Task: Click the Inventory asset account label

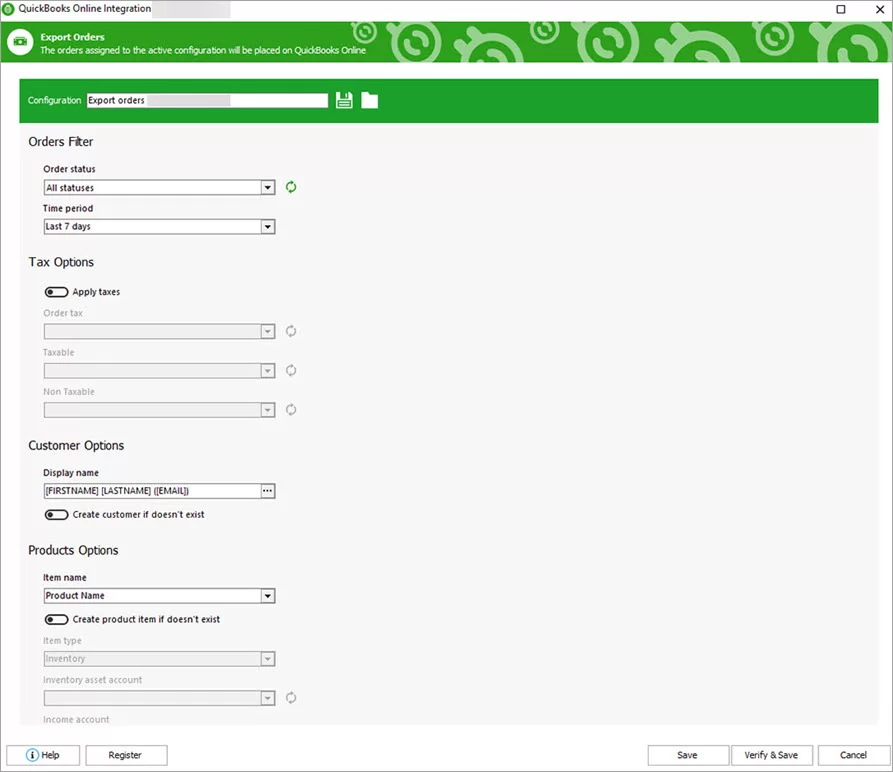Action: click(x=92, y=680)
